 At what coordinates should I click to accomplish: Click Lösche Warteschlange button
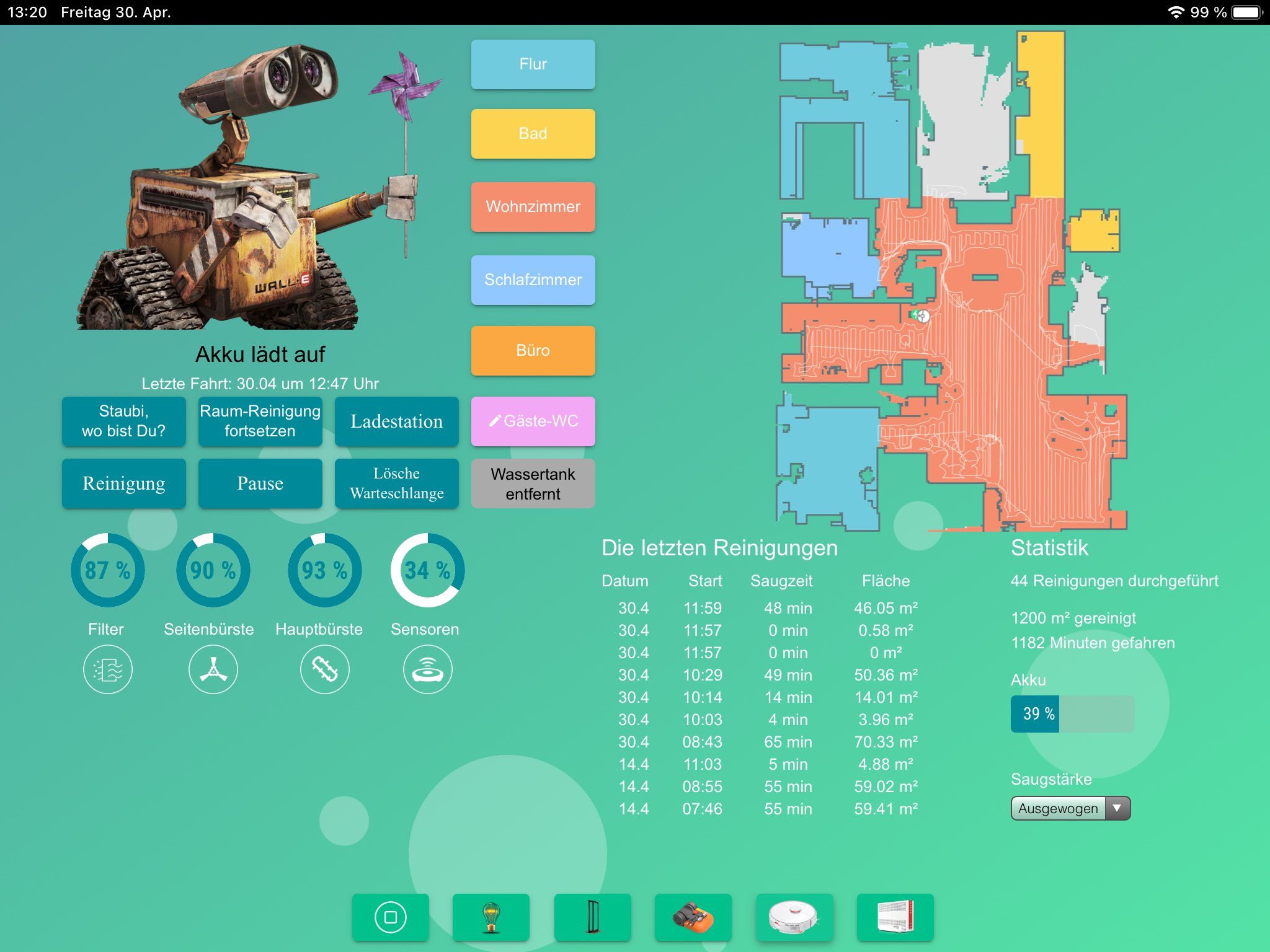(x=396, y=483)
